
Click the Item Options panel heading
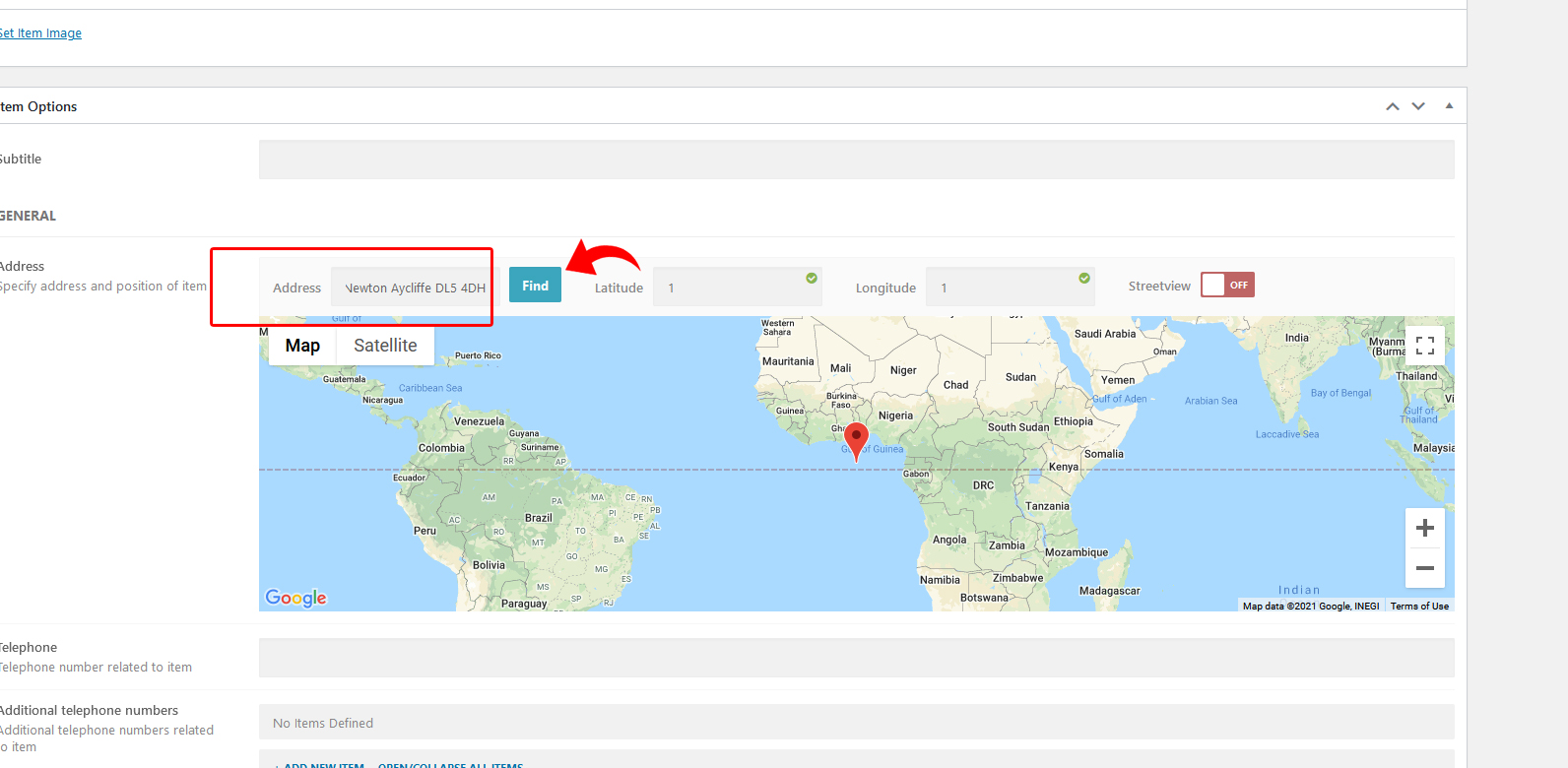pos(38,106)
